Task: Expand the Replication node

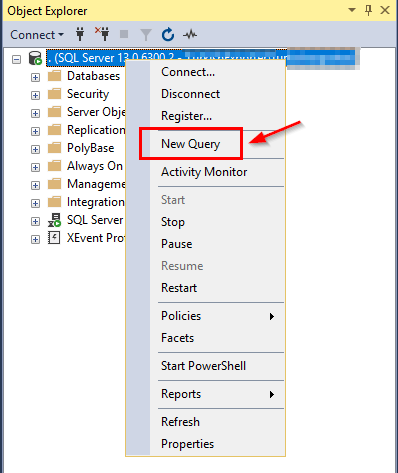Action: coord(35,131)
